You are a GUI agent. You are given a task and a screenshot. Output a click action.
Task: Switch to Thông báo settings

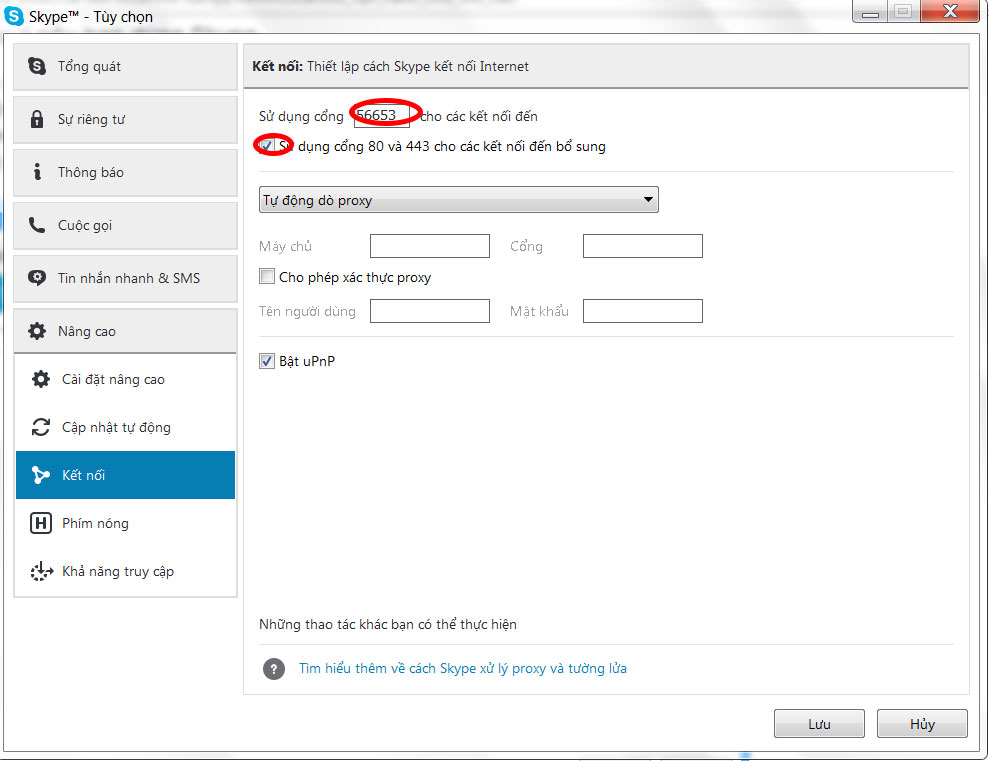[x=125, y=172]
